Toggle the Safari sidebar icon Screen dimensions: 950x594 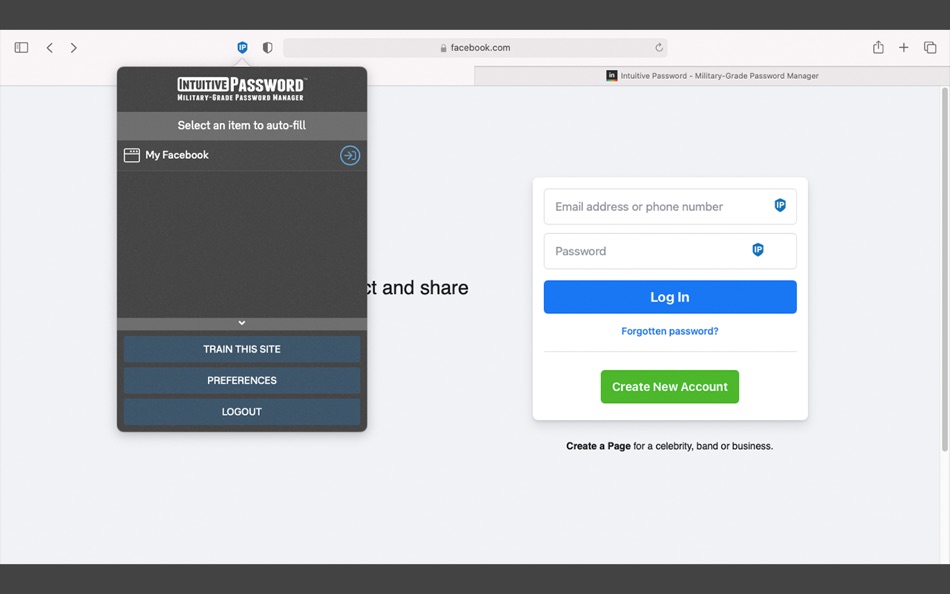tap(21, 47)
